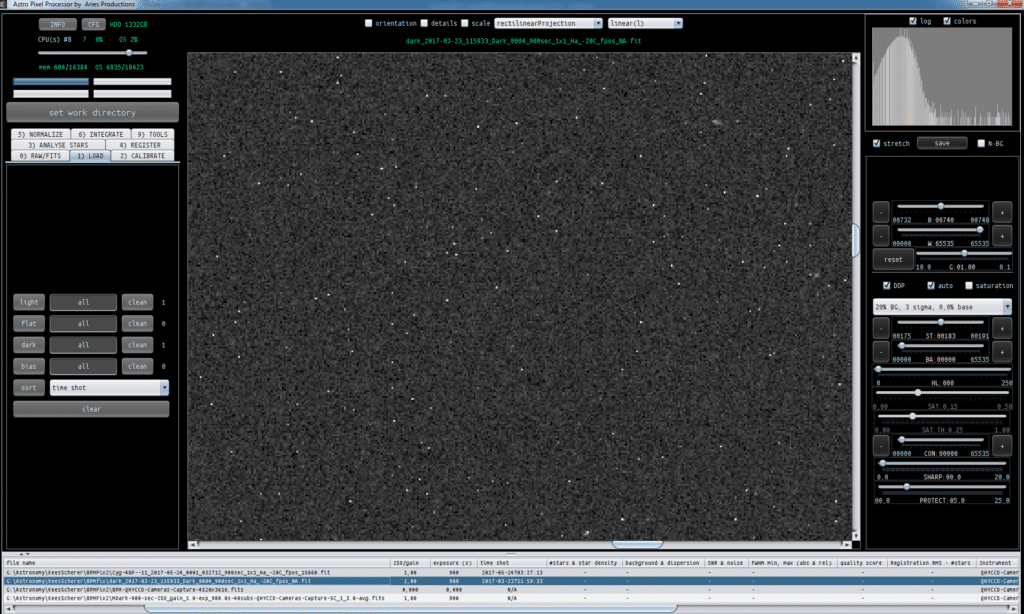Image resolution: width=1024 pixels, height=614 pixels.
Task: Open the INFO panel button
Action: pos(57,24)
